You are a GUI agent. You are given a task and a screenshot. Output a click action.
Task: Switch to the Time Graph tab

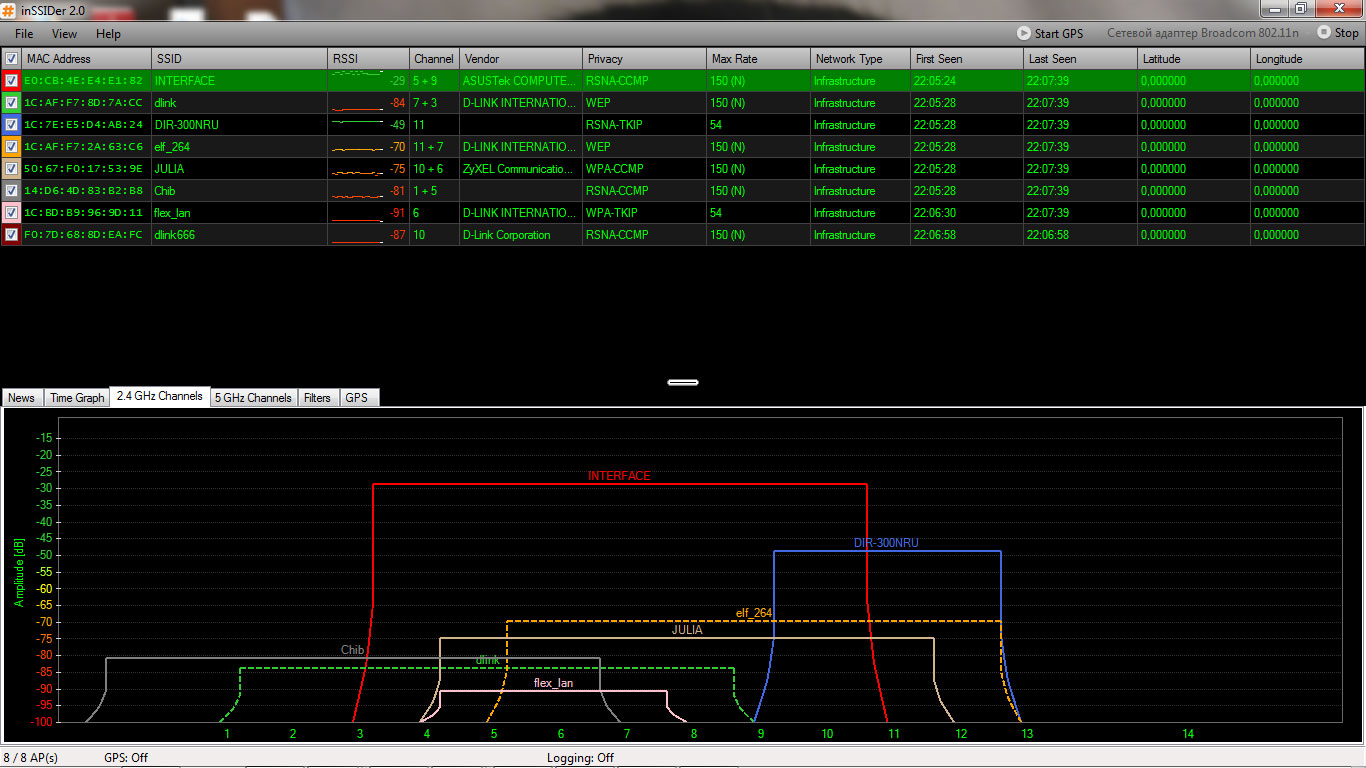(x=77, y=398)
